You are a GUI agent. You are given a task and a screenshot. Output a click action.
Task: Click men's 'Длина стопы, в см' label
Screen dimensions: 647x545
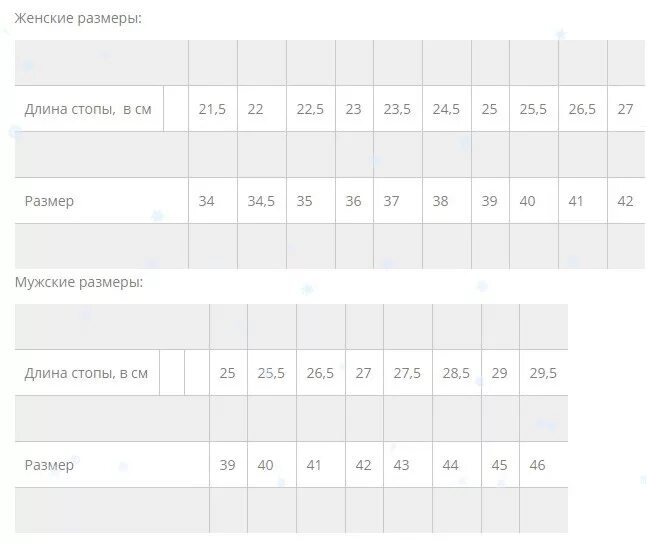[x=86, y=373]
